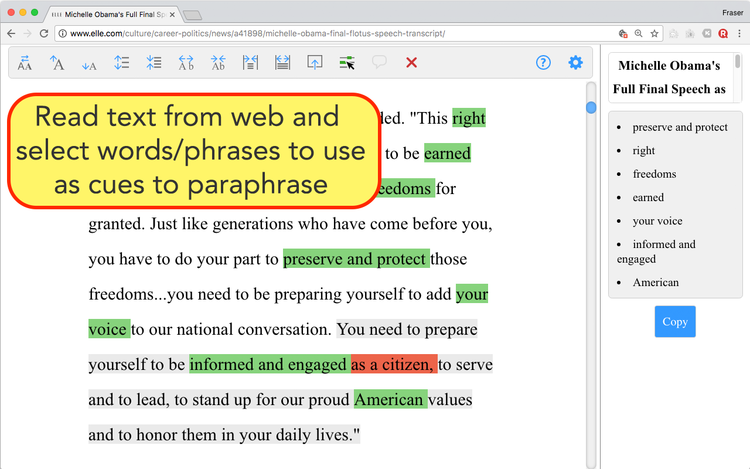Click the Michelle Obama's Full Final Speech title
This screenshot has height=469, width=750.
[x=669, y=77]
